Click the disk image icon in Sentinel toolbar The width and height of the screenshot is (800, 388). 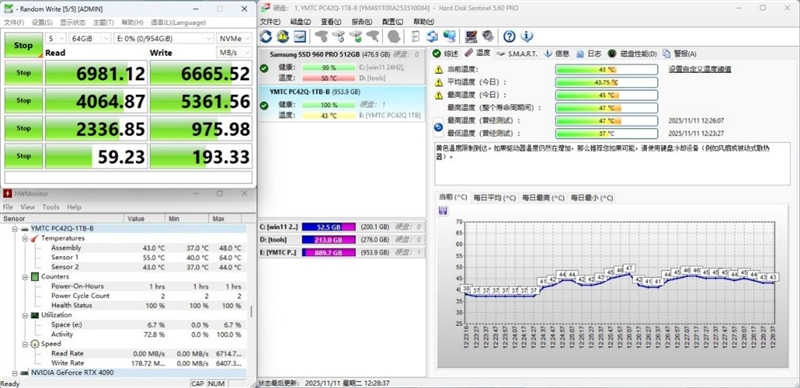click(x=299, y=36)
